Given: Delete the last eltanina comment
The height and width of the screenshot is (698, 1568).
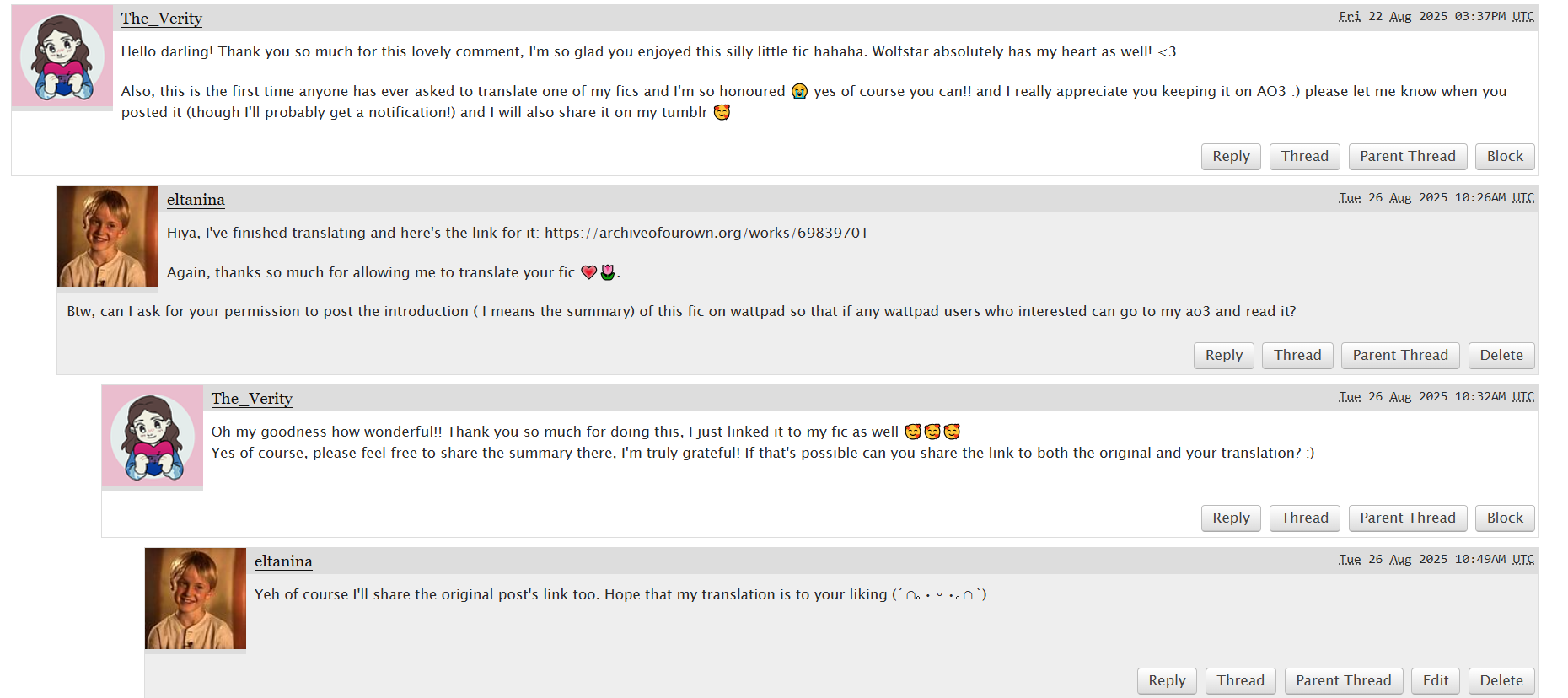Looking at the screenshot, I should [x=1501, y=681].
